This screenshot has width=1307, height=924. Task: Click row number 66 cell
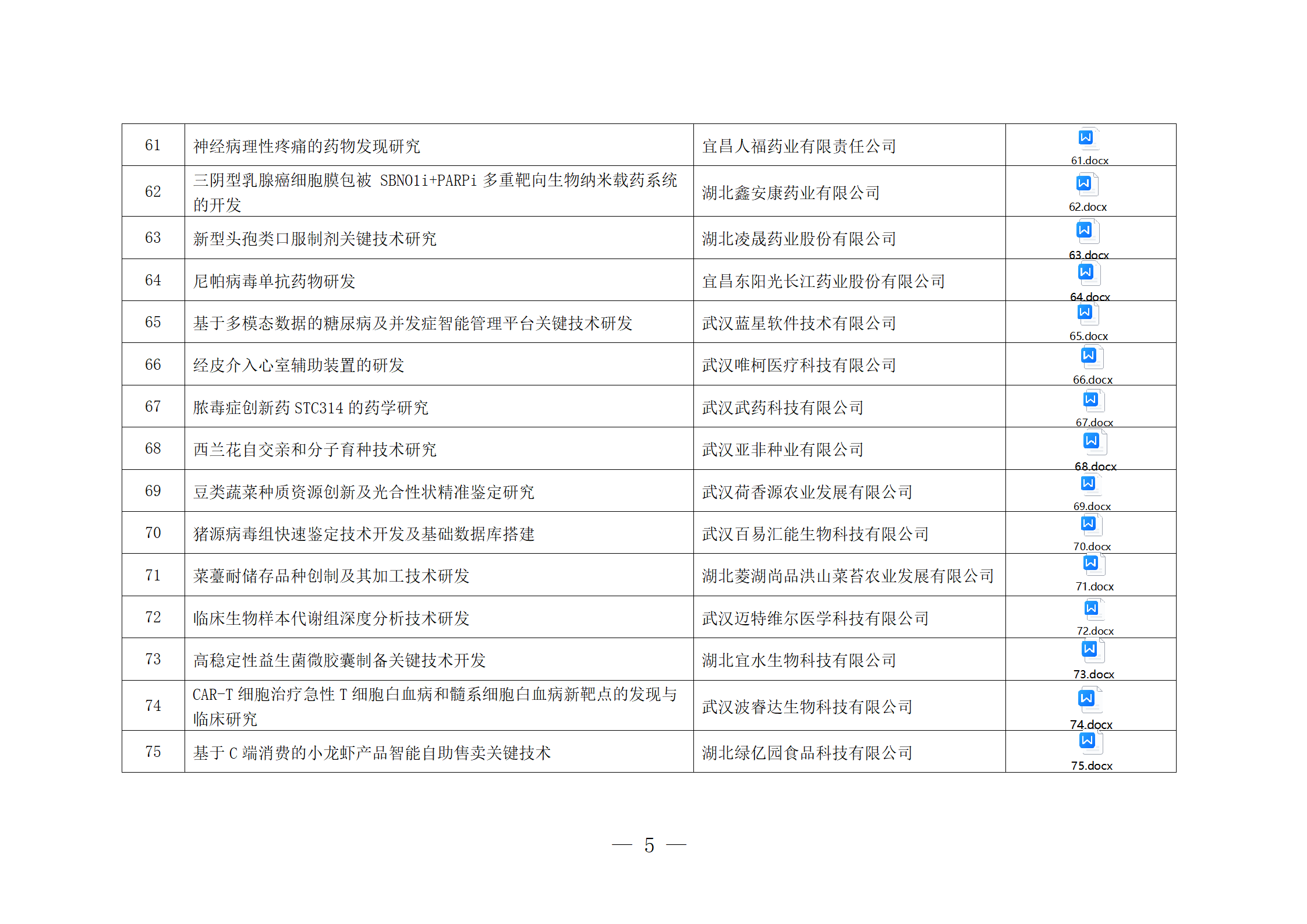coord(153,364)
